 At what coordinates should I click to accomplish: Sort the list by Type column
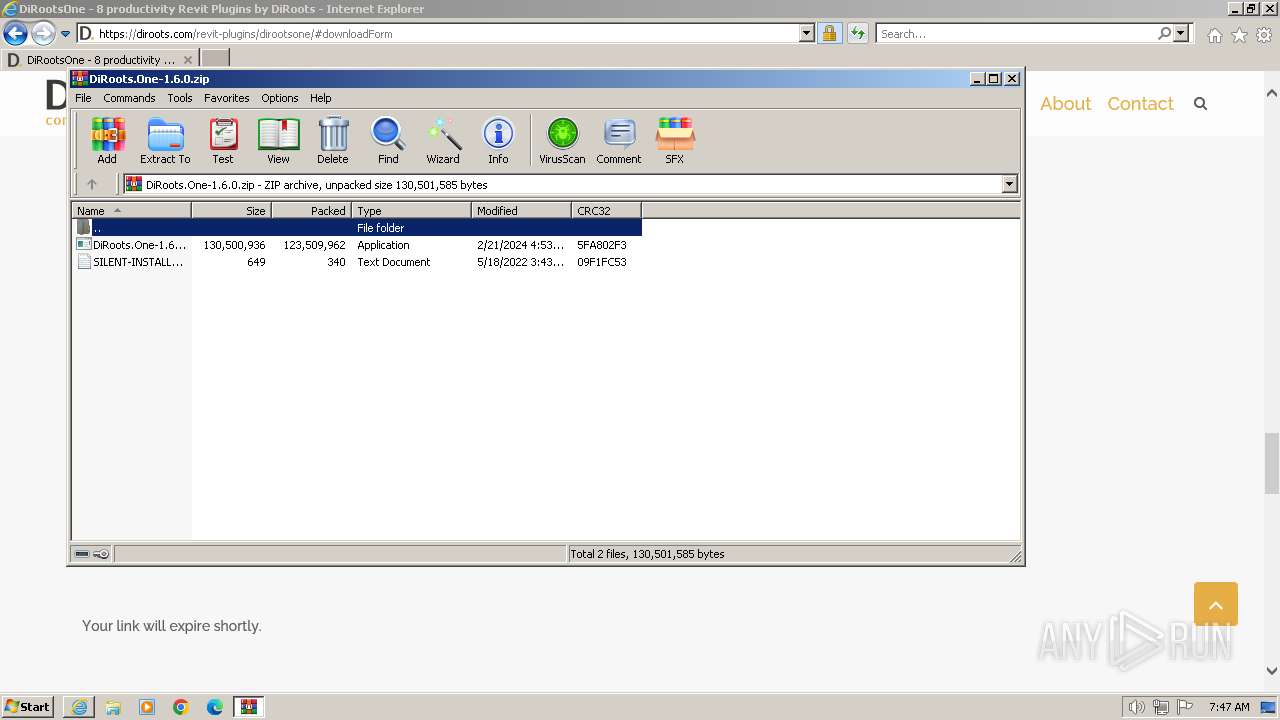pyautogui.click(x=411, y=210)
